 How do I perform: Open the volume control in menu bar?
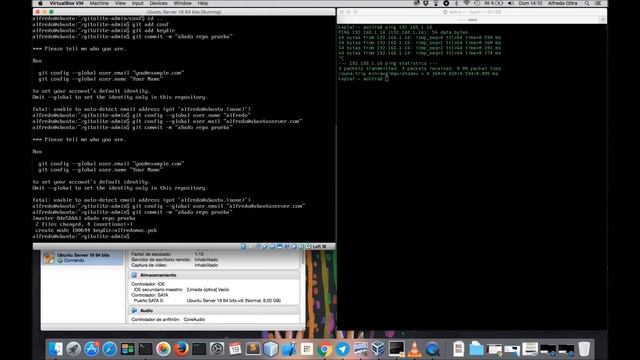[x=511, y=3]
